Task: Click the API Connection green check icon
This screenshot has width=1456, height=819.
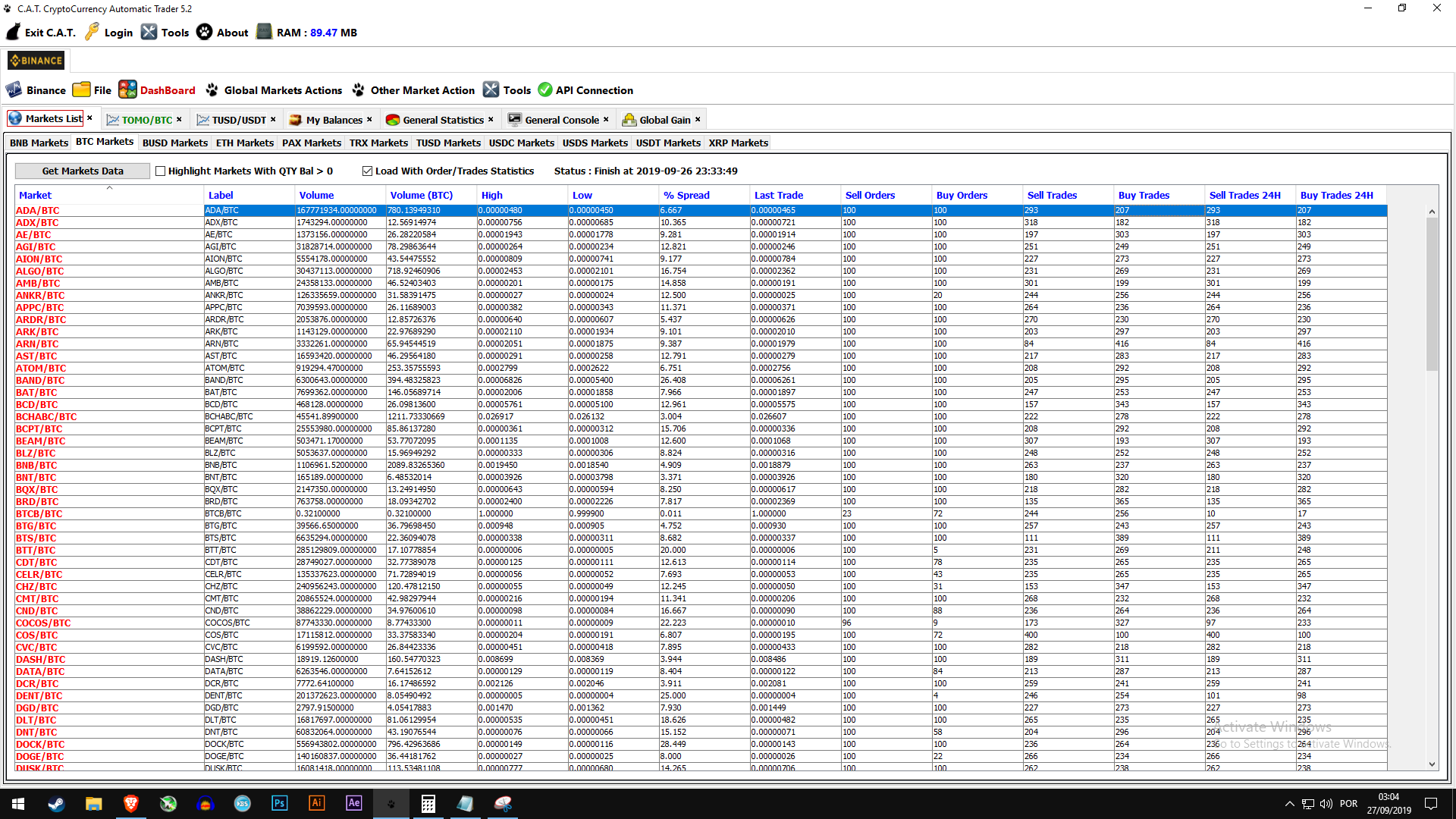Action: point(545,89)
